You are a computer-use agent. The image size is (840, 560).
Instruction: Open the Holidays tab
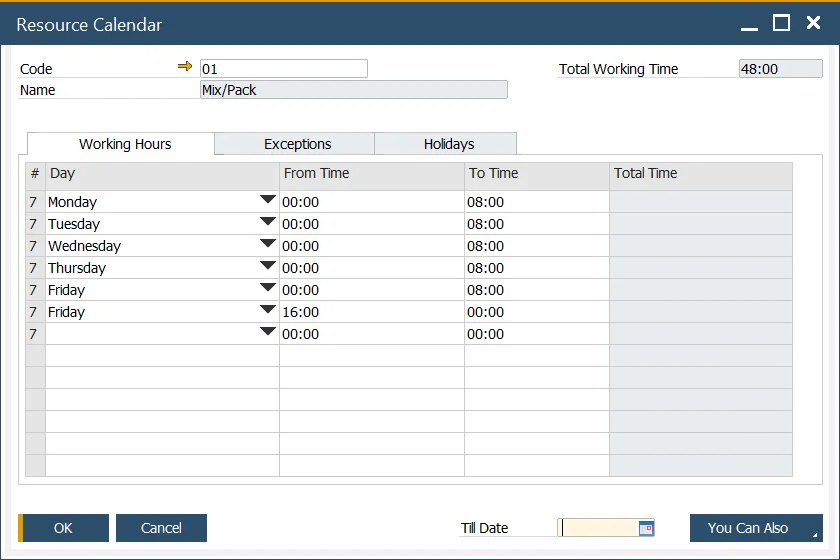pyautogui.click(x=446, y=144)
